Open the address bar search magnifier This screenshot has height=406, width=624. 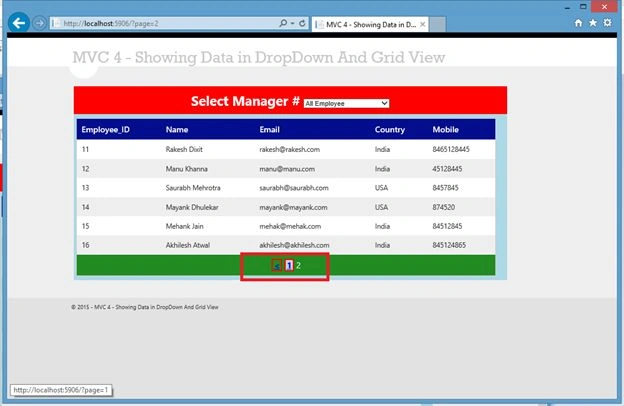tap(283, 23)
